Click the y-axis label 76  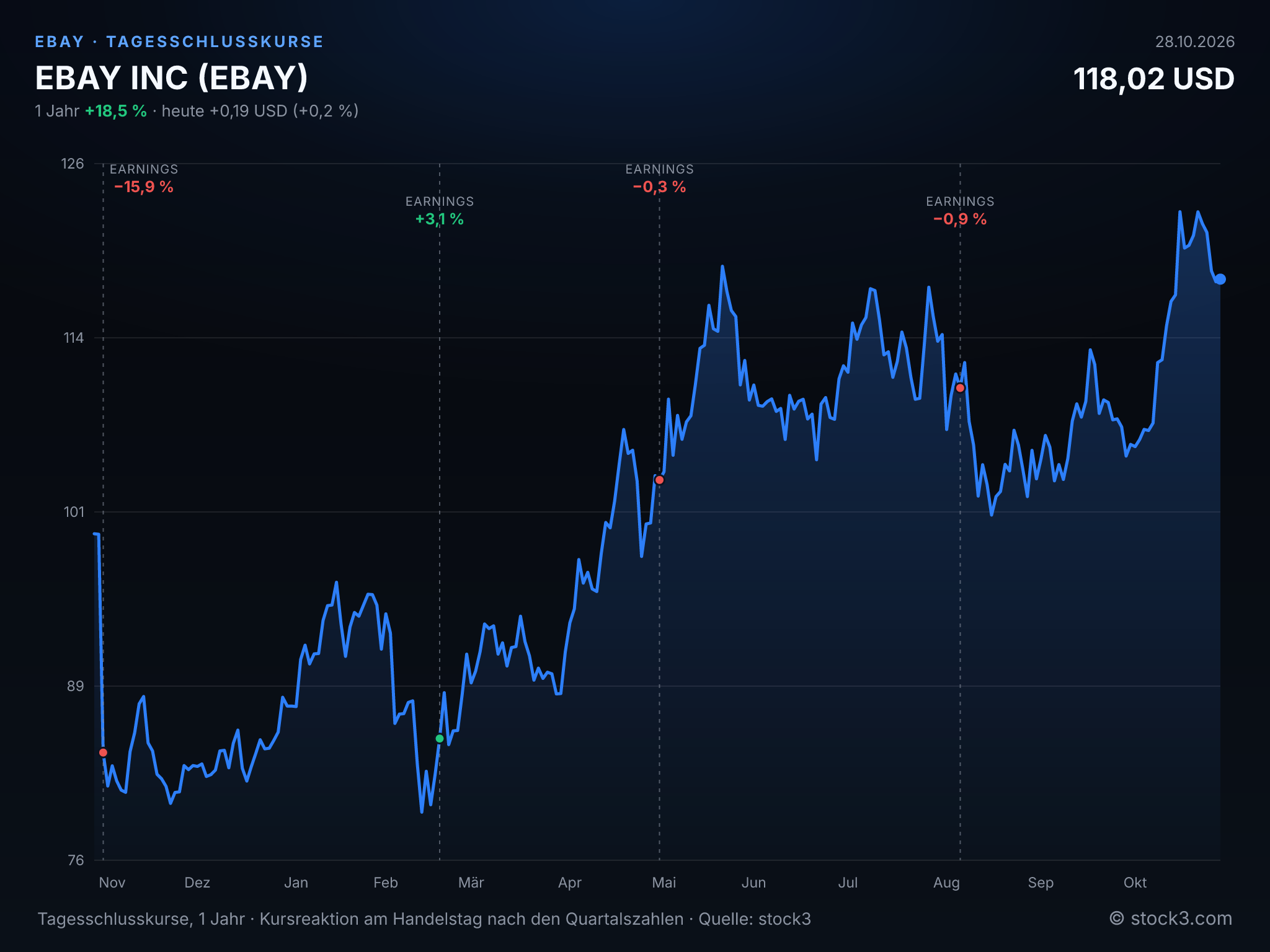click(75, 860)
